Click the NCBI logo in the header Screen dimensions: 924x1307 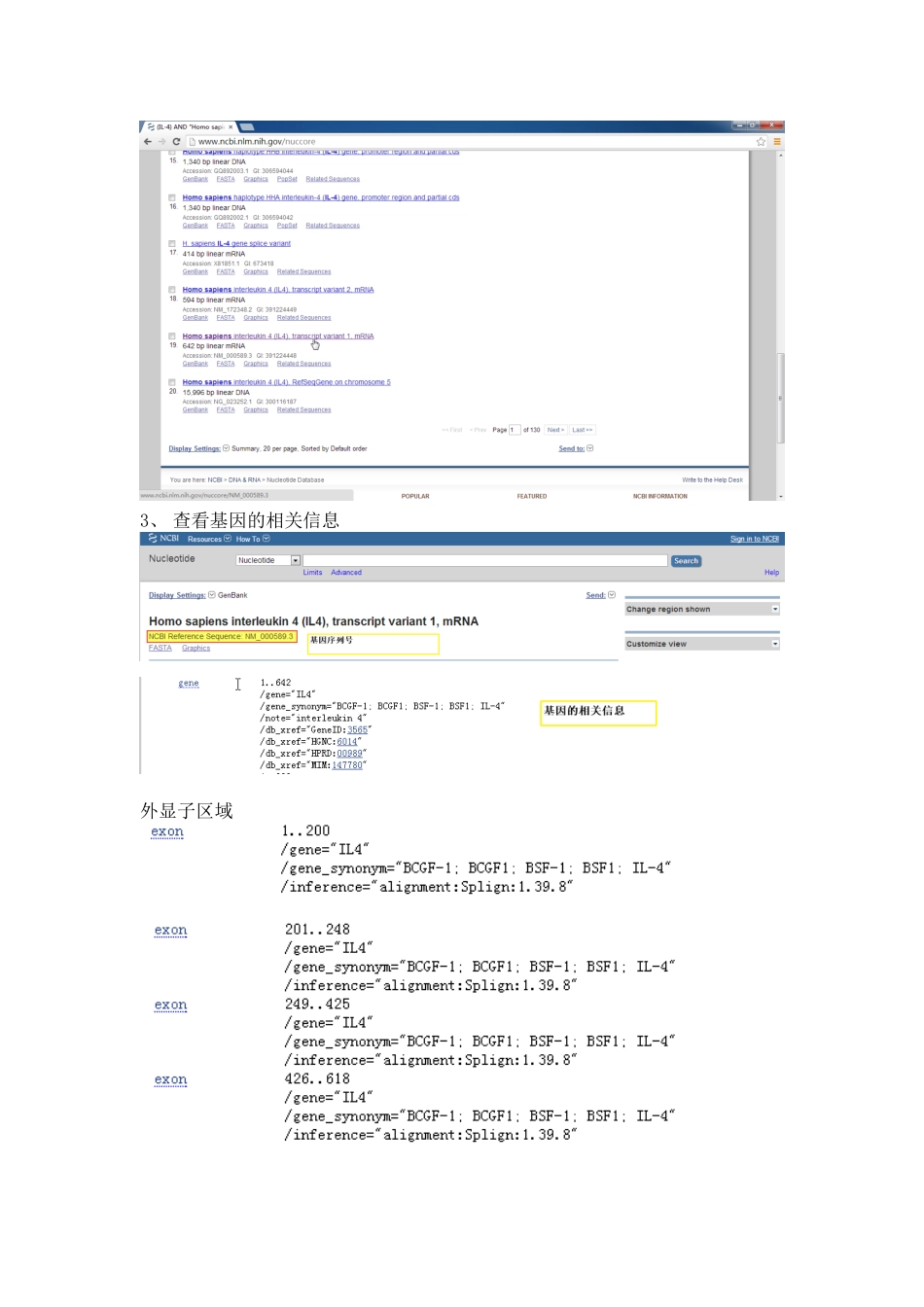coord(164,538)
